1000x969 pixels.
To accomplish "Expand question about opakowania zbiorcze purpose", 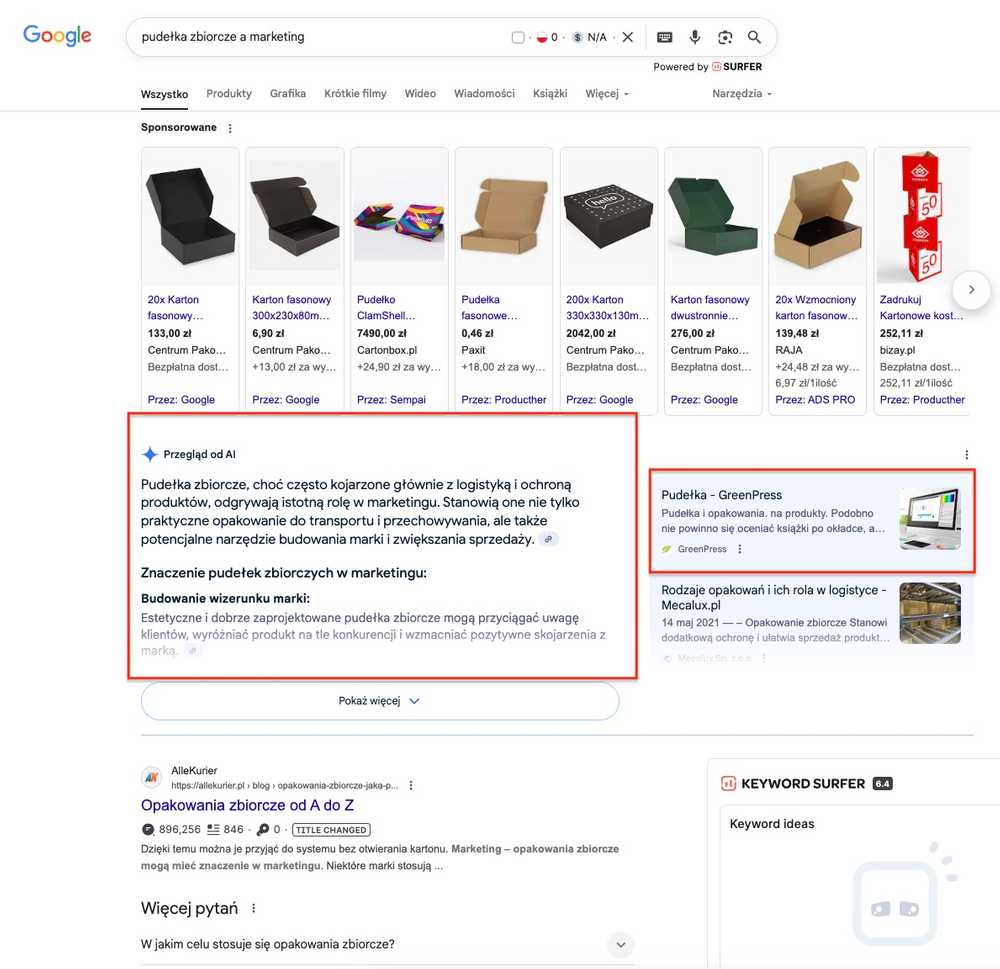I will point(621,944).
